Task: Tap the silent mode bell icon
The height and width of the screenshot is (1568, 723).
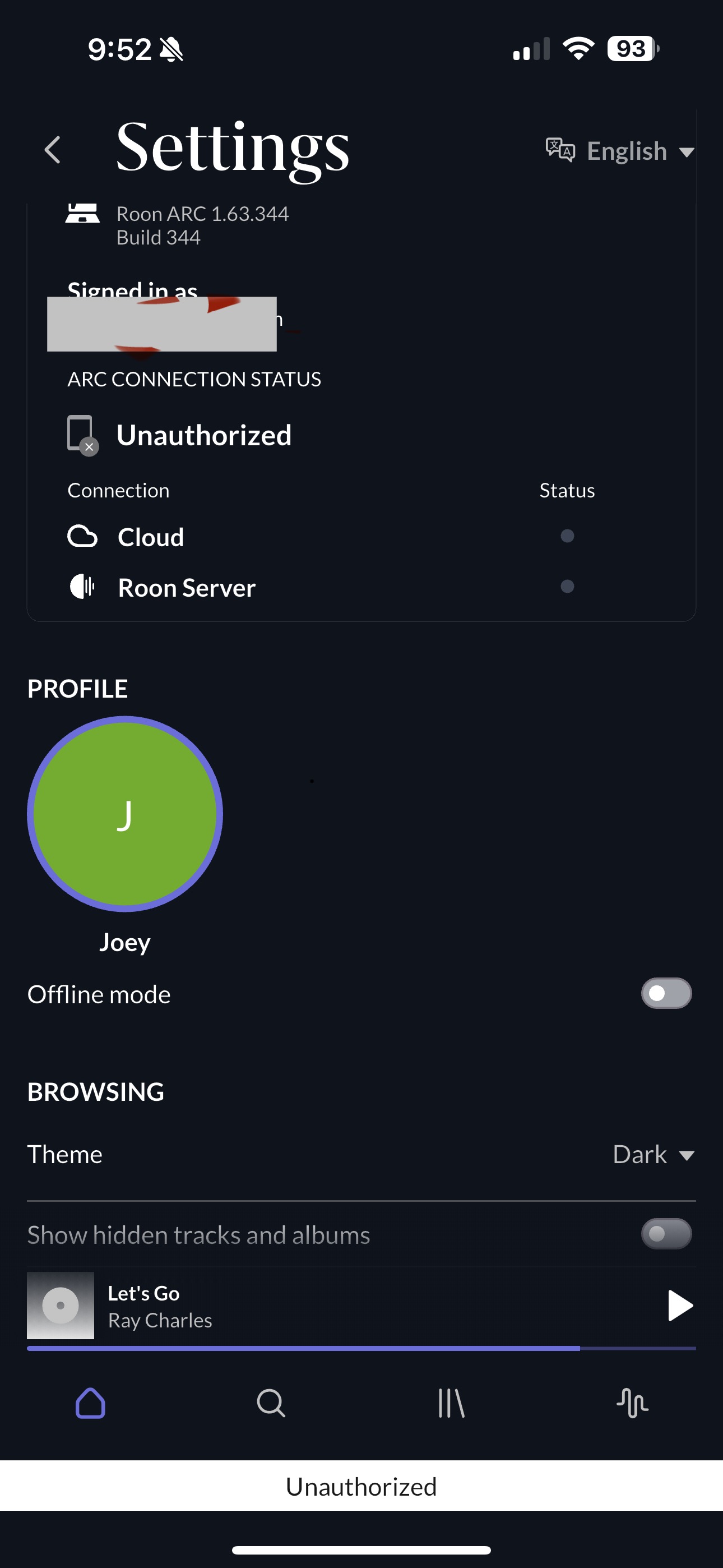Action: coord(171,49)
